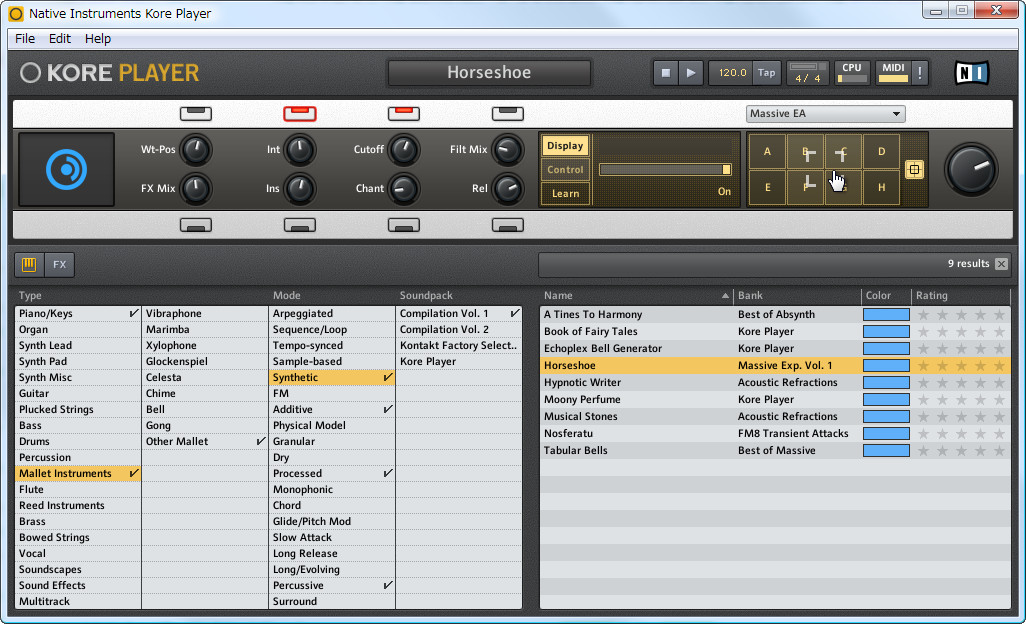1026x624 pixels.
Task: Select Mallet Instruments type
Action: pyautogui.click(x=78, y=474)
